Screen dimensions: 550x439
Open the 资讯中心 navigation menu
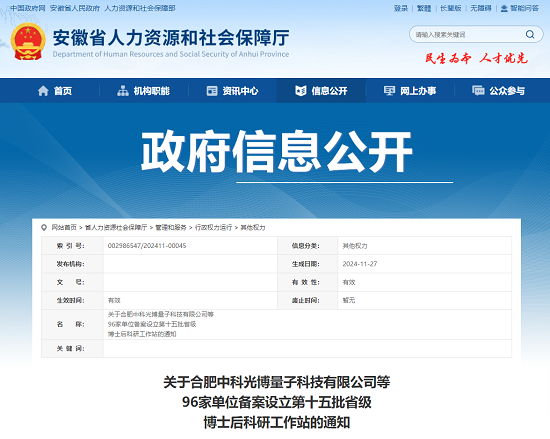point(232,91)
